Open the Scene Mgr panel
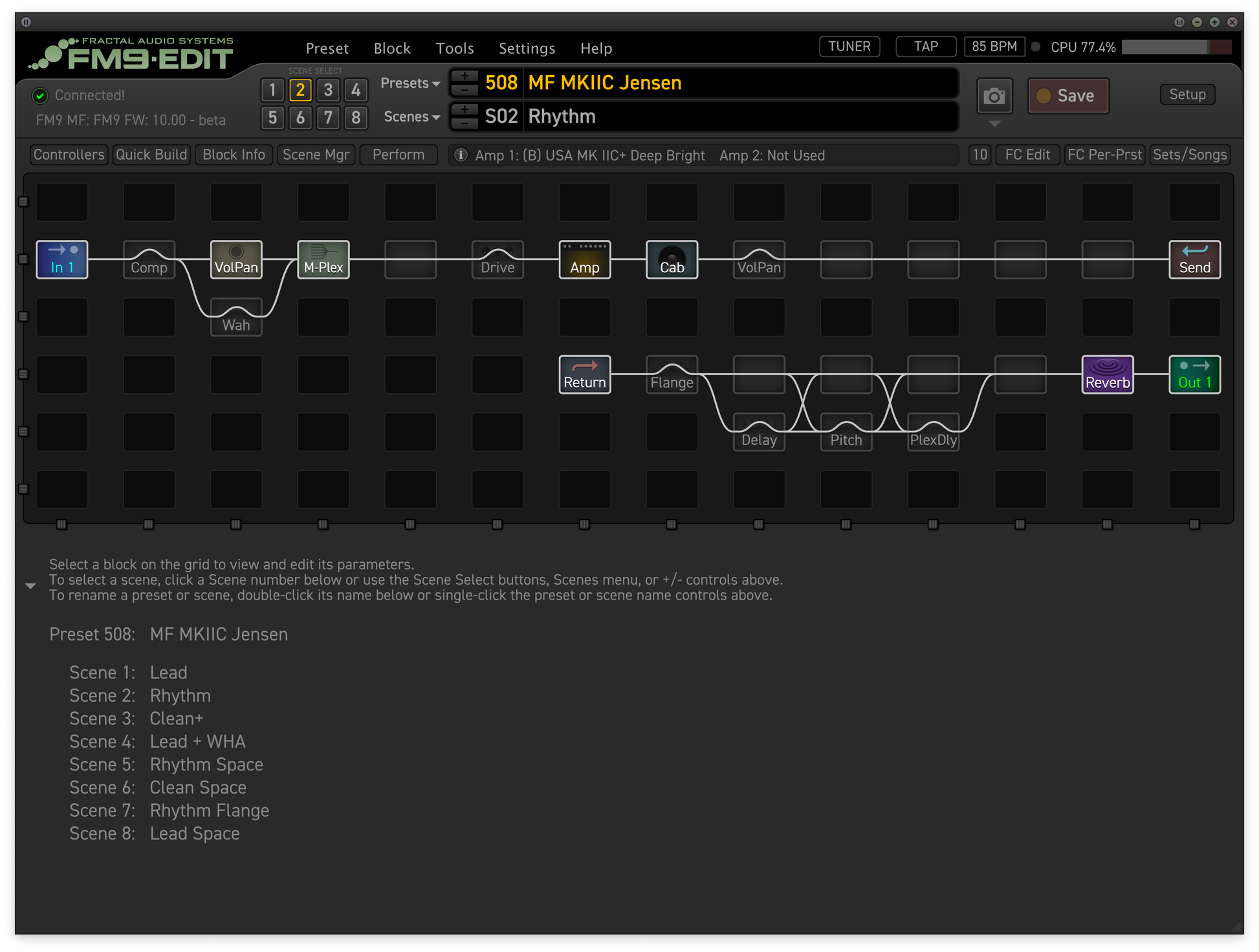Viewport: 1259px width, 952px height. [316, 155]
